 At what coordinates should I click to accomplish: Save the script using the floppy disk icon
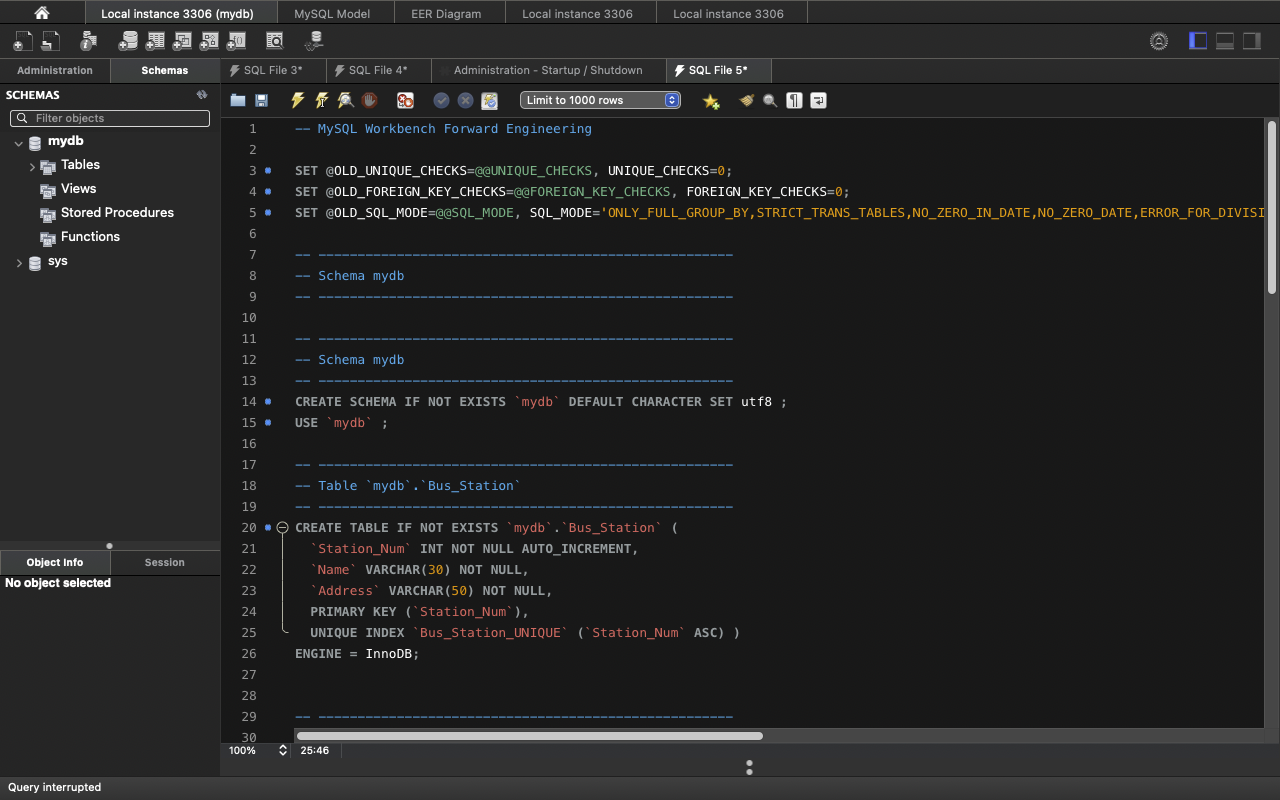click(x=262, y=100)
